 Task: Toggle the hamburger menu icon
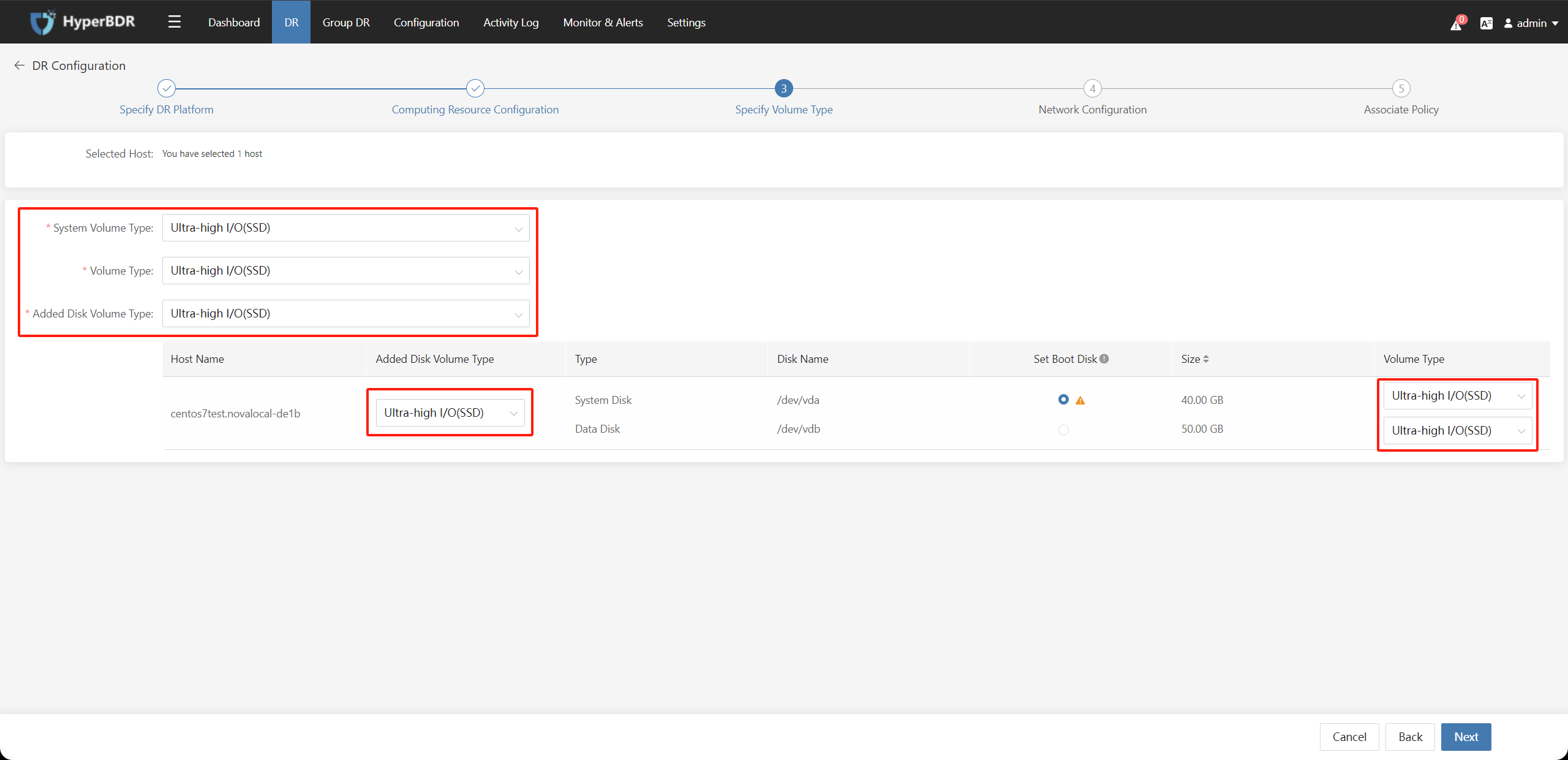coord(175,22)
